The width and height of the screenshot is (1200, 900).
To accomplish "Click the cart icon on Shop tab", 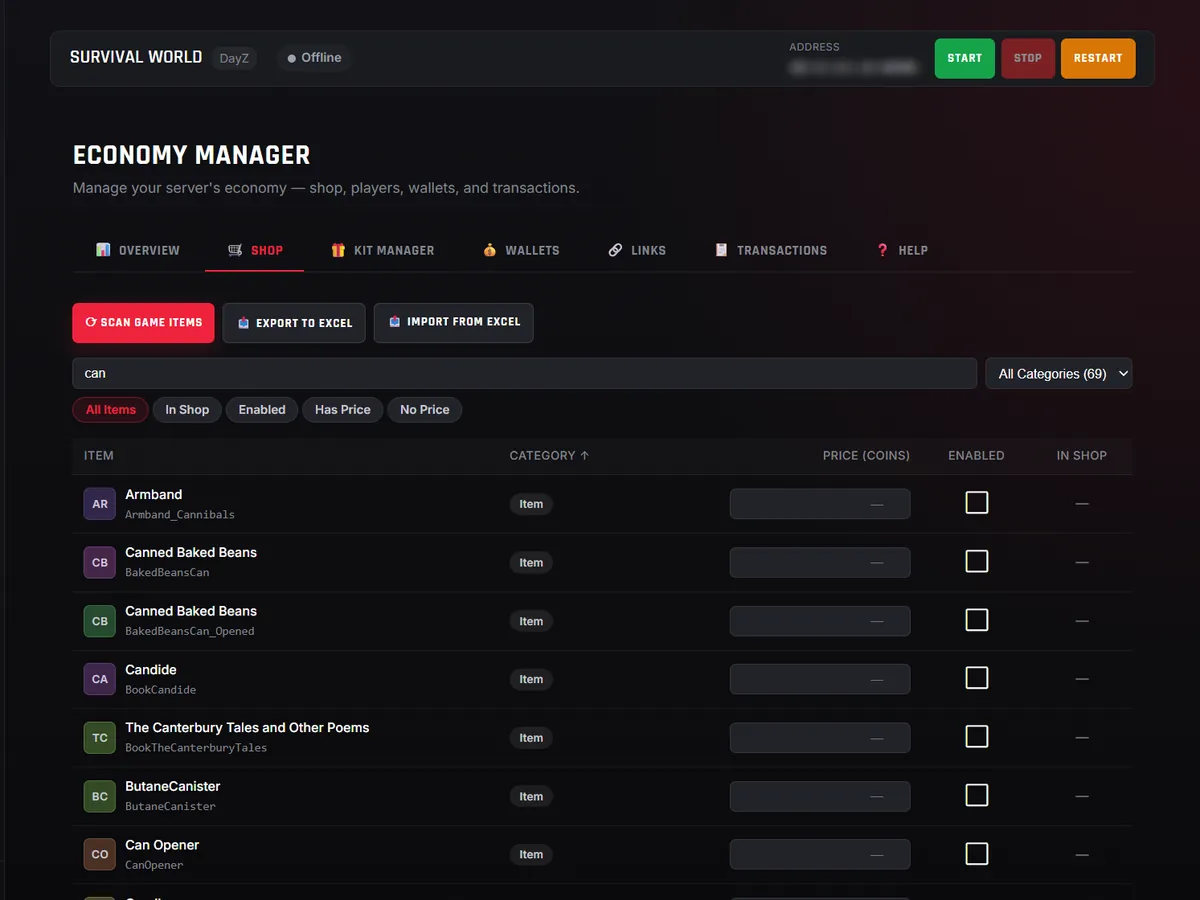I will [235, 250].
